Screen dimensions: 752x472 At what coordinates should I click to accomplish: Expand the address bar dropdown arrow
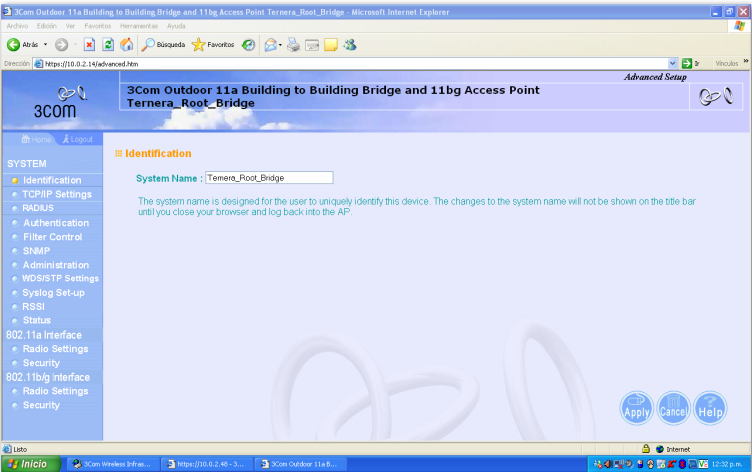pos(672,63)
